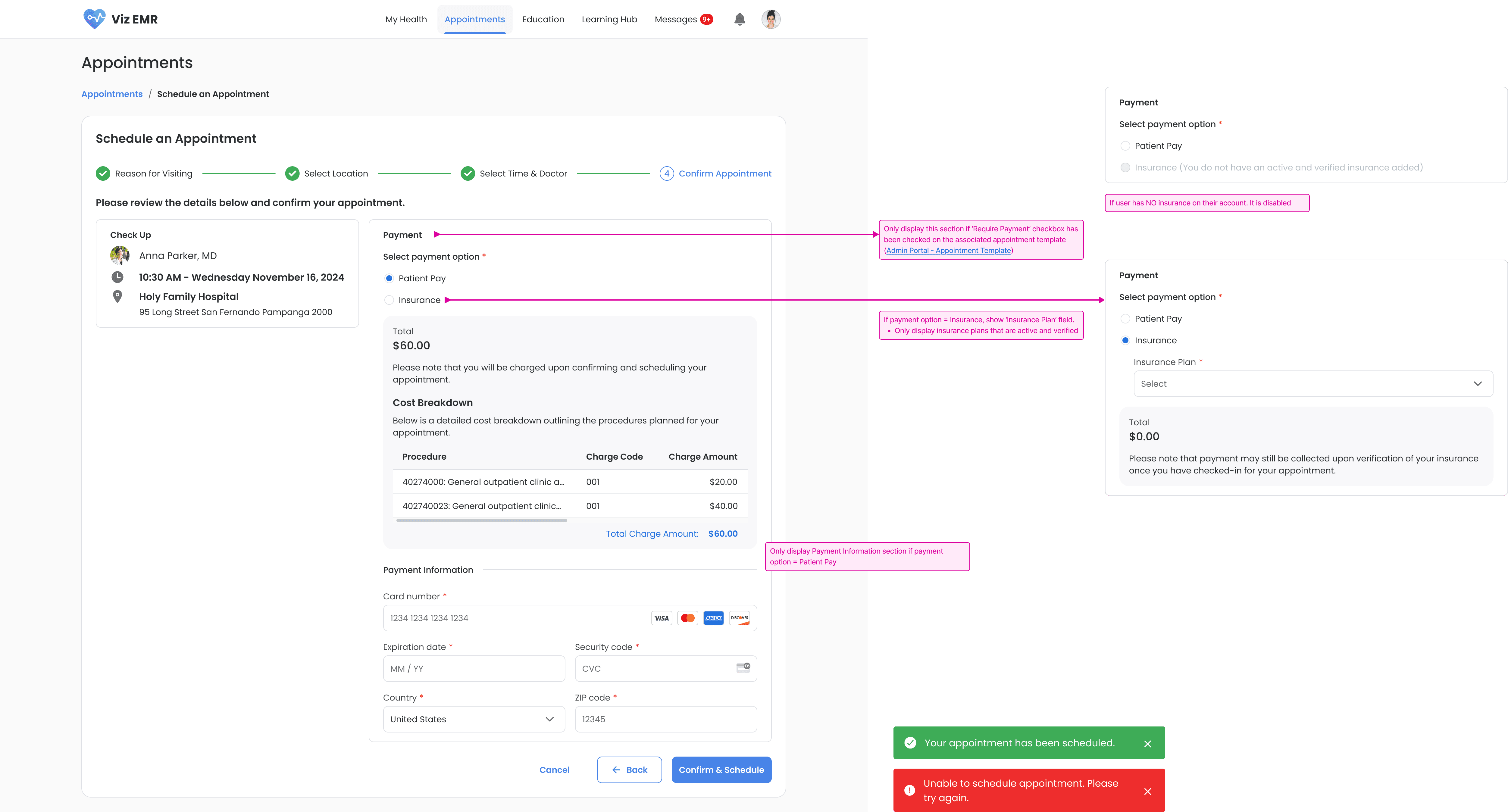Click the Visa card icon
Screen dimensions: 1508x812
click(x=662, y=618)
